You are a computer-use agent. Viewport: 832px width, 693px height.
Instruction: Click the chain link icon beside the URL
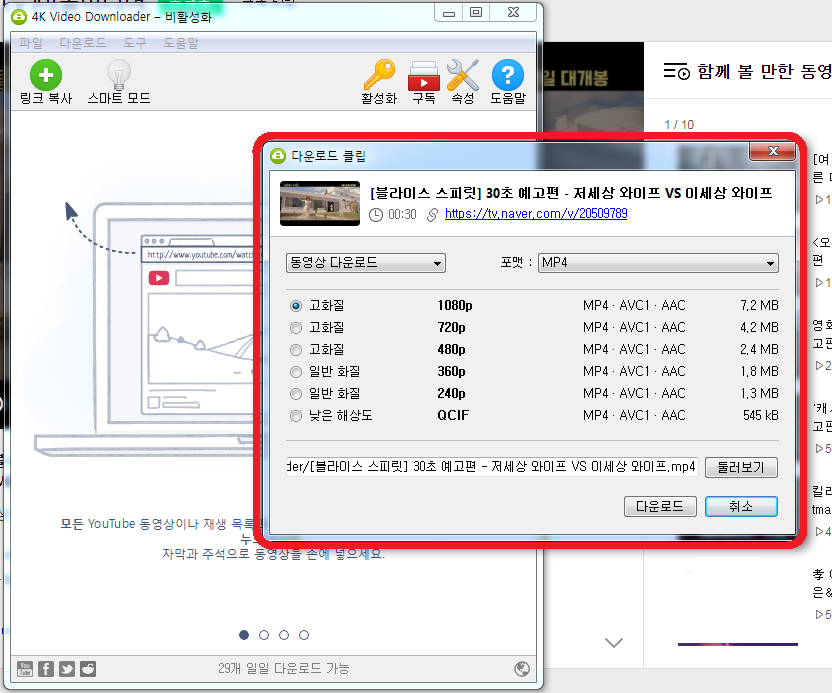click(x=432, y=214)
